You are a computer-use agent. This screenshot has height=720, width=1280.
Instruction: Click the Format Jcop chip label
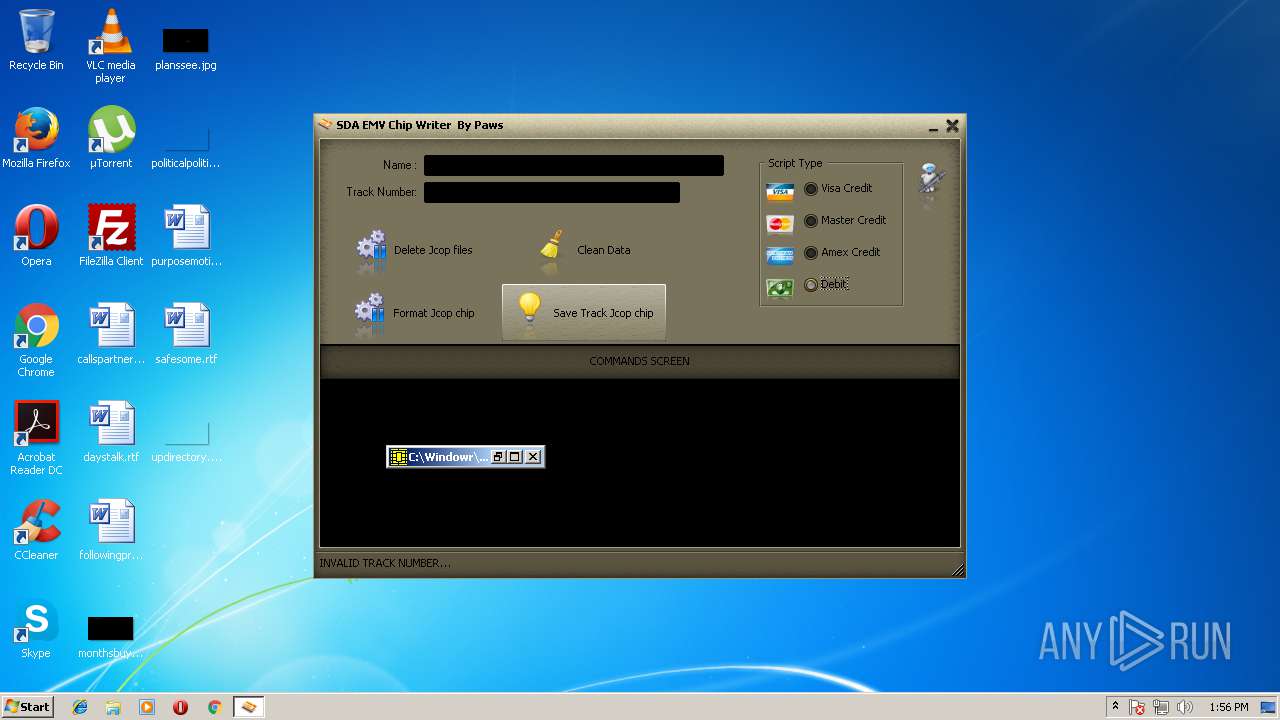click(434, 313)
